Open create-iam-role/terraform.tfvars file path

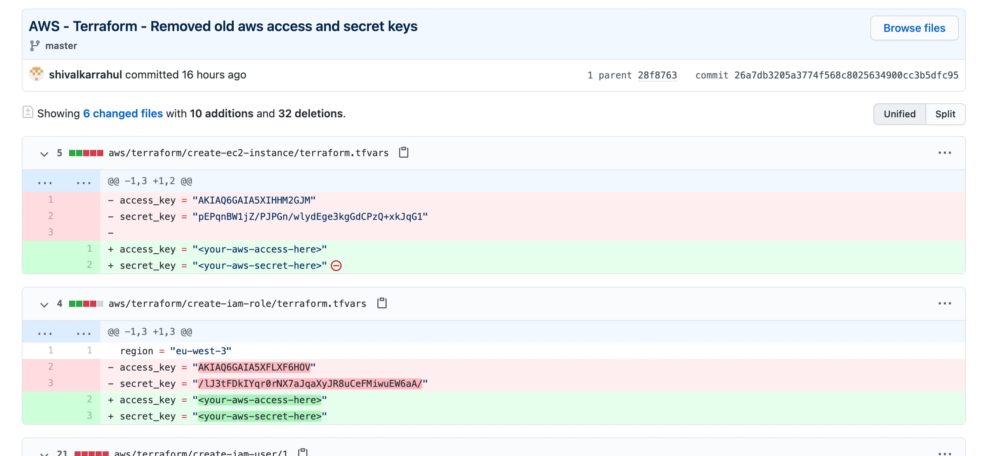(x=237, y=304)
